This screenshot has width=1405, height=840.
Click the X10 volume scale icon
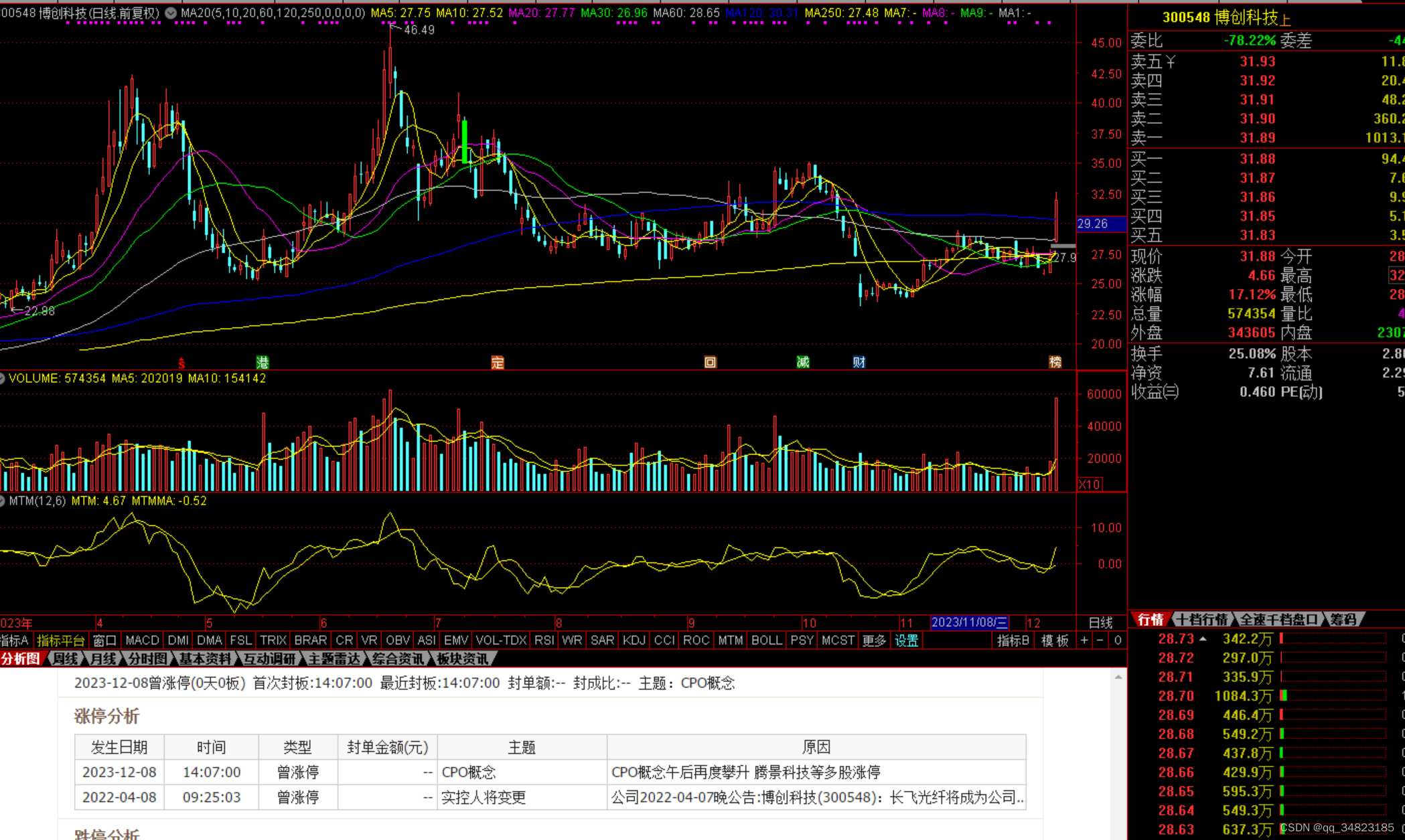[x=1090, y=484]
